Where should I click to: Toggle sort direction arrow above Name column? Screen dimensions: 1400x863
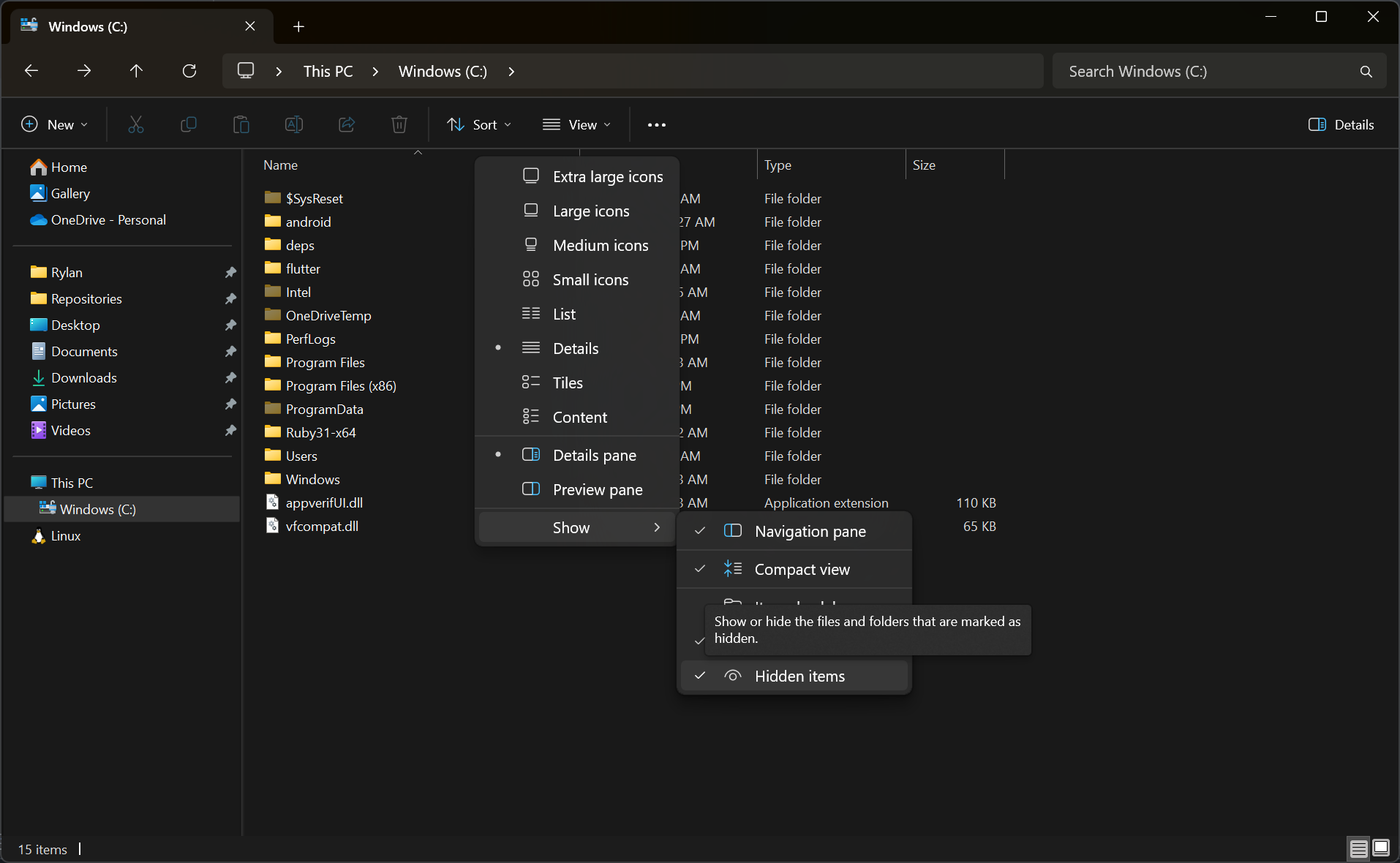pos(418,153)
